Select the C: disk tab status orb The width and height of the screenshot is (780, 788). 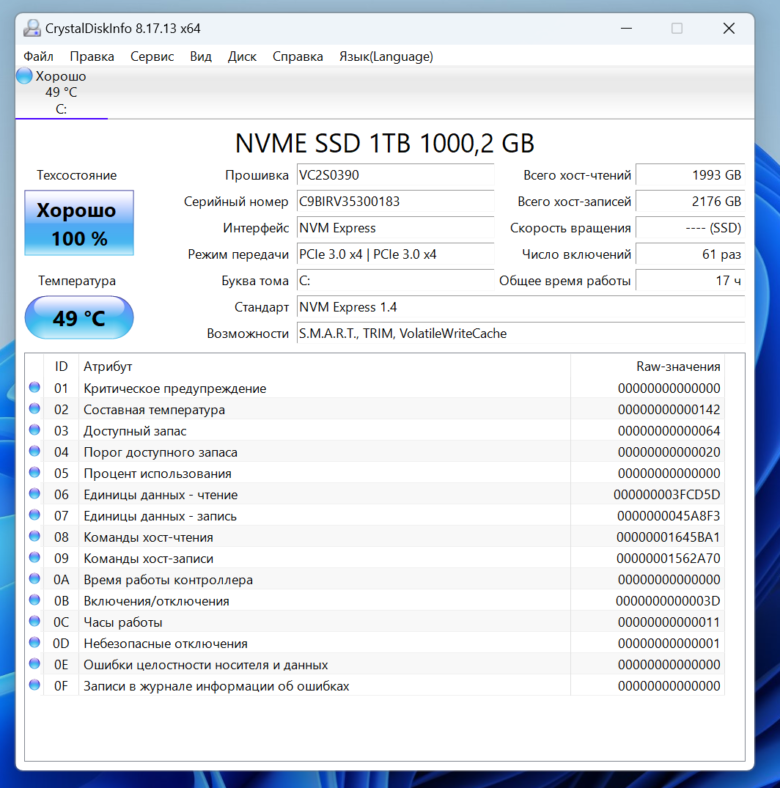click(24, 76)
